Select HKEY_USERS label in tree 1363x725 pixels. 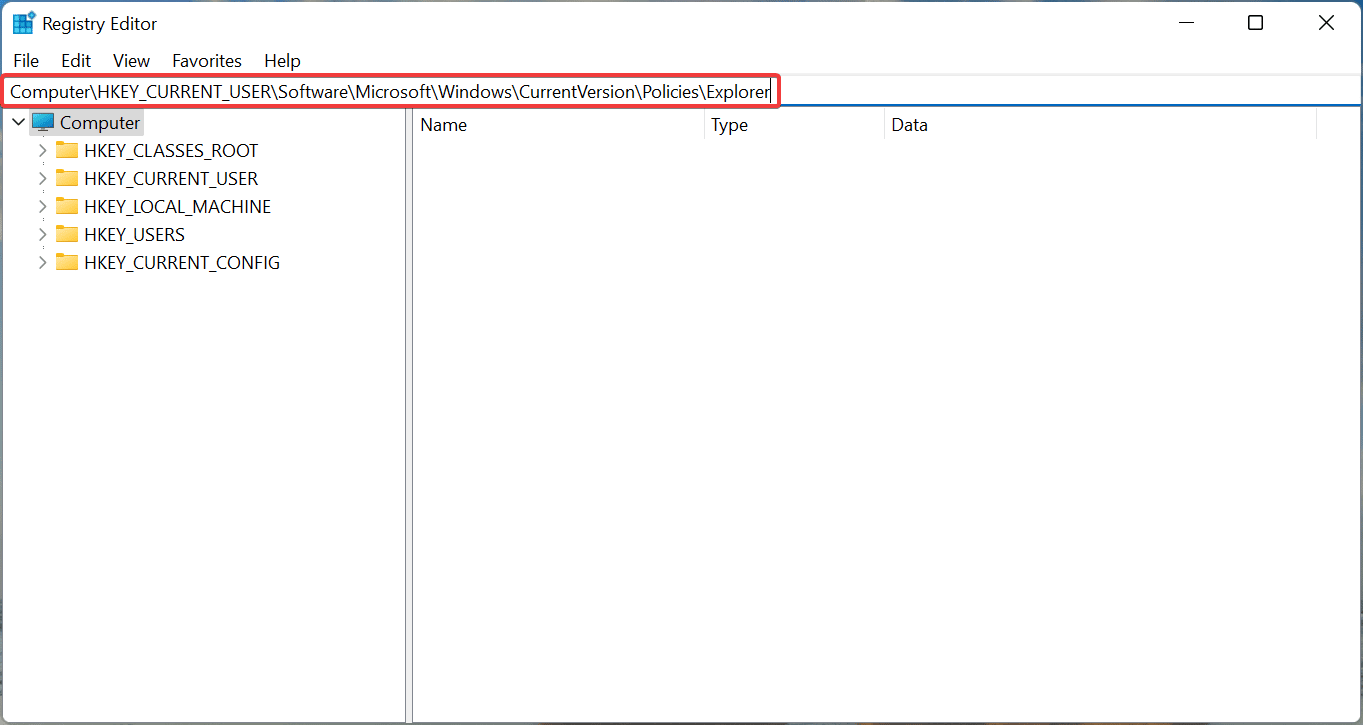pos(135,235)
